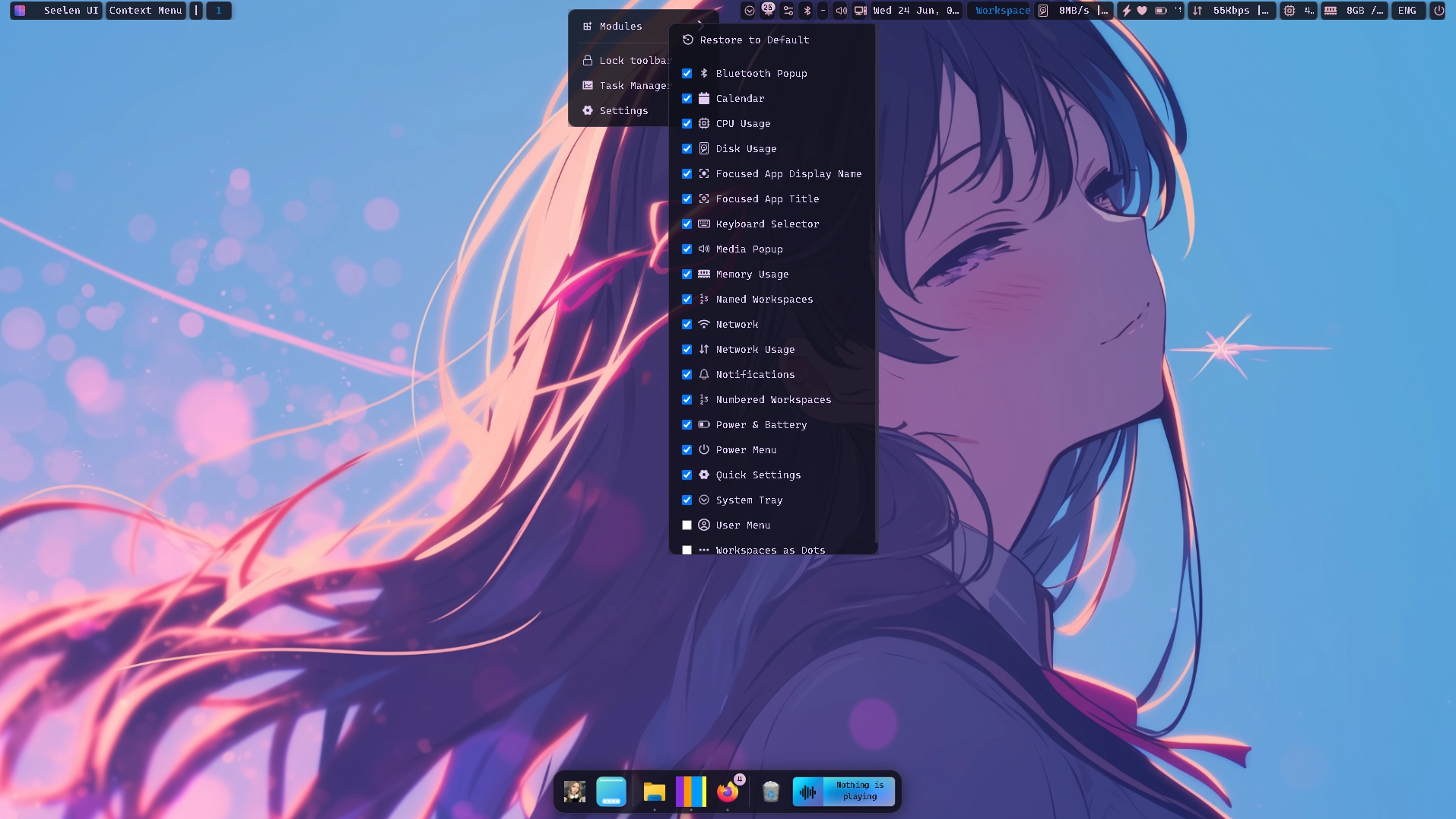Viewport: 1456px width, 819px height.
Task: Click the Task Manager icon
Action: [588, 85]
